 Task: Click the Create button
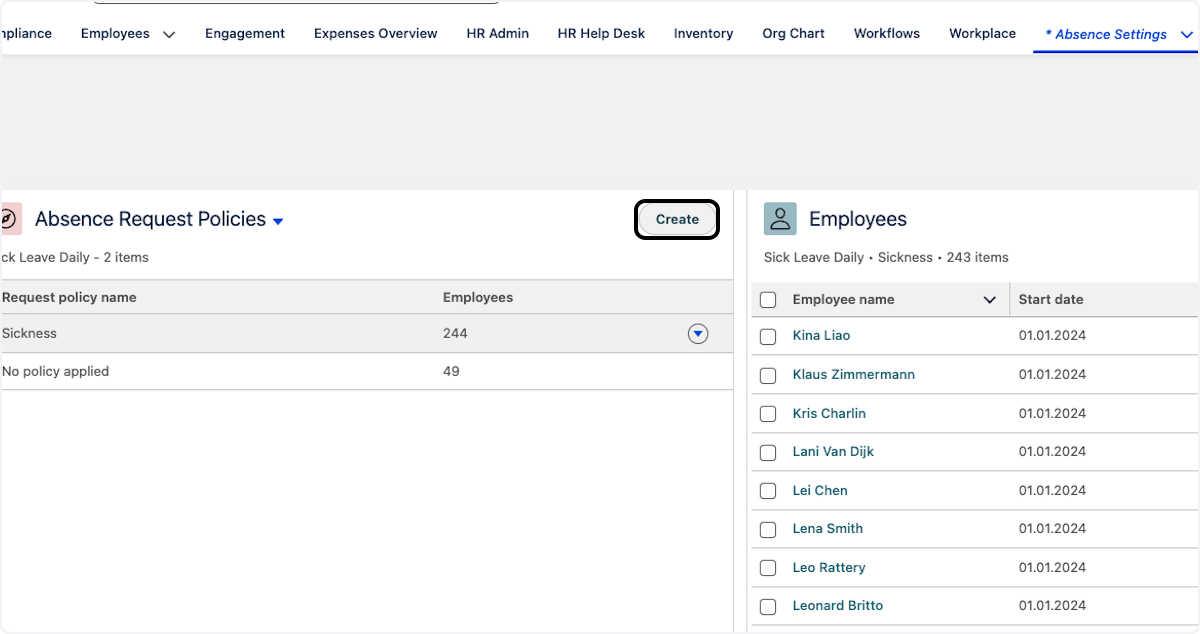[x=677, y=219]
